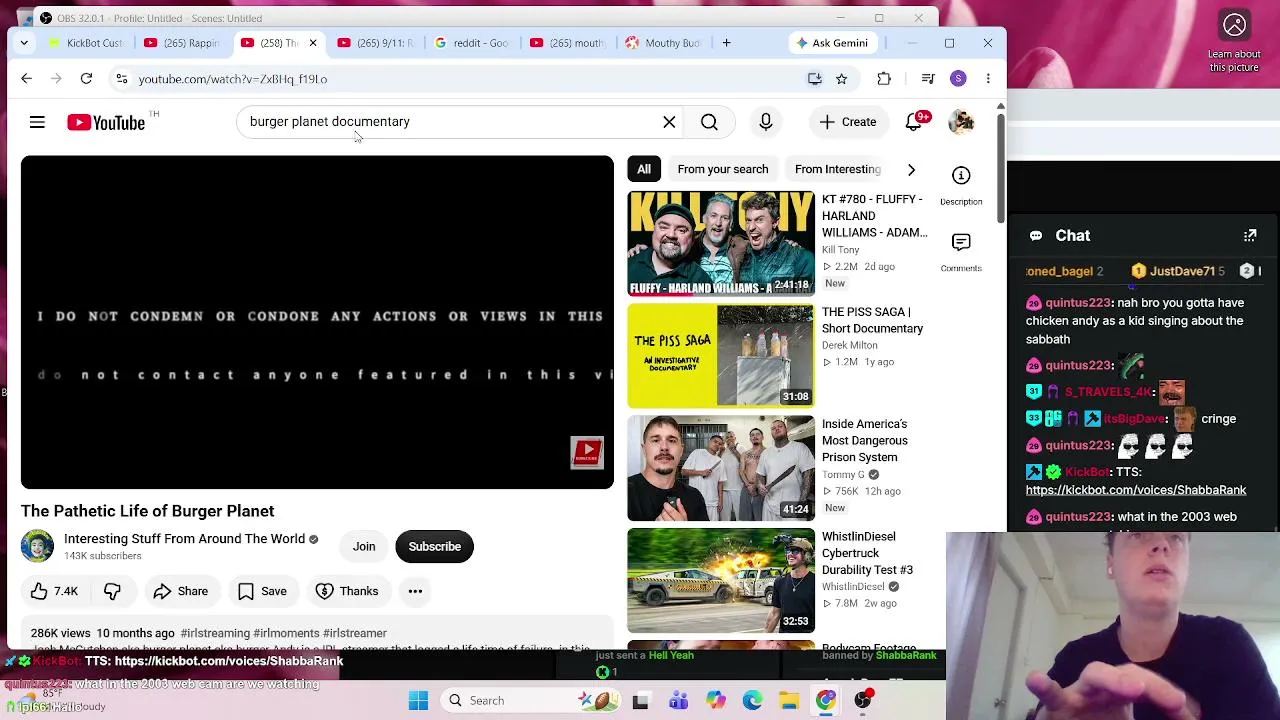
Task: Open the channel avatar under the video
Action: 37,546
